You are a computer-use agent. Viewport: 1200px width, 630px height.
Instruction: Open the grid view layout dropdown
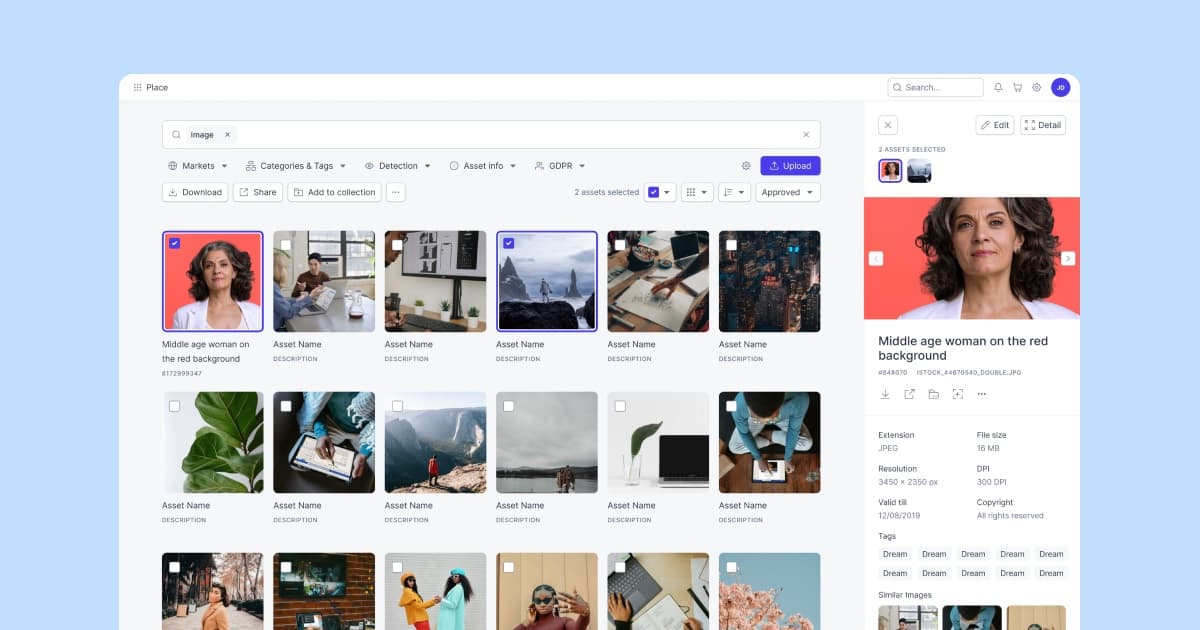click(697, 192)
